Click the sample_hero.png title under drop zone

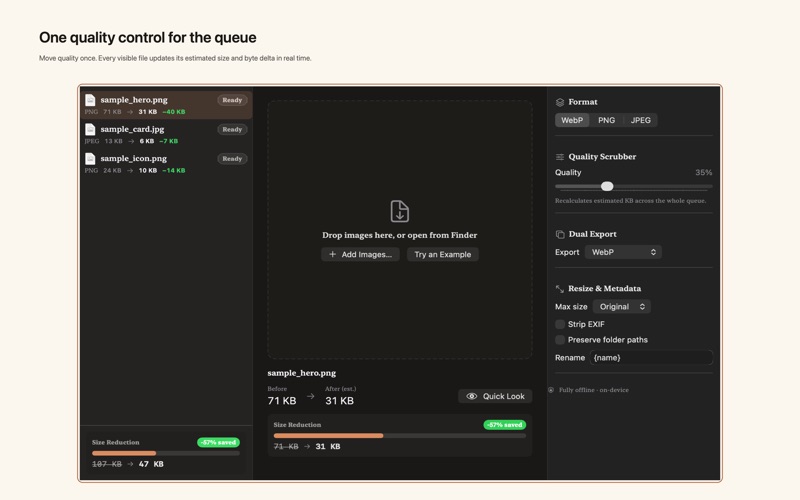point(302,373)
